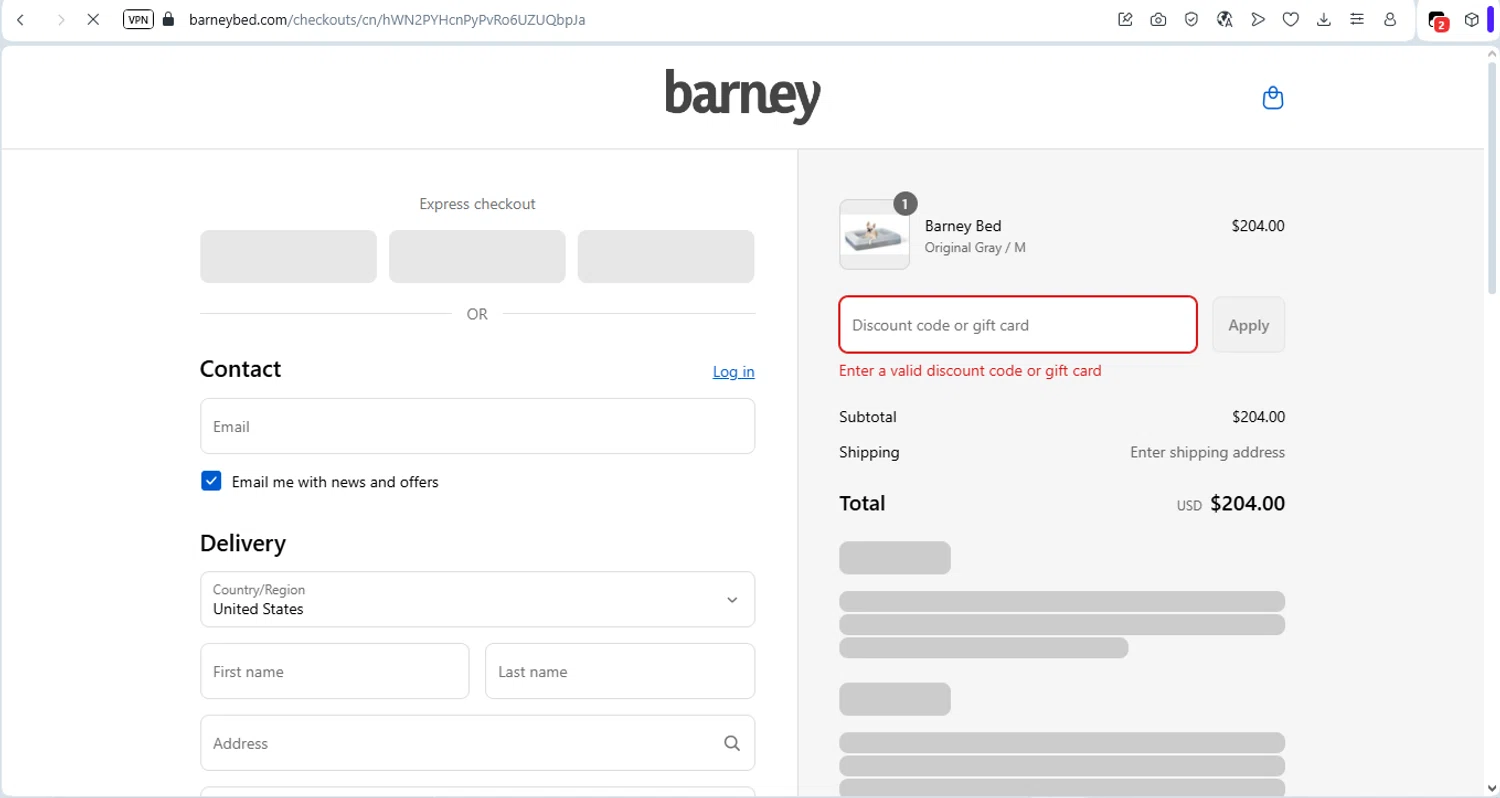Open the edit page pin icon
The height and width of the screenshot is (798, 1500).
click(x=1125, y=19)
